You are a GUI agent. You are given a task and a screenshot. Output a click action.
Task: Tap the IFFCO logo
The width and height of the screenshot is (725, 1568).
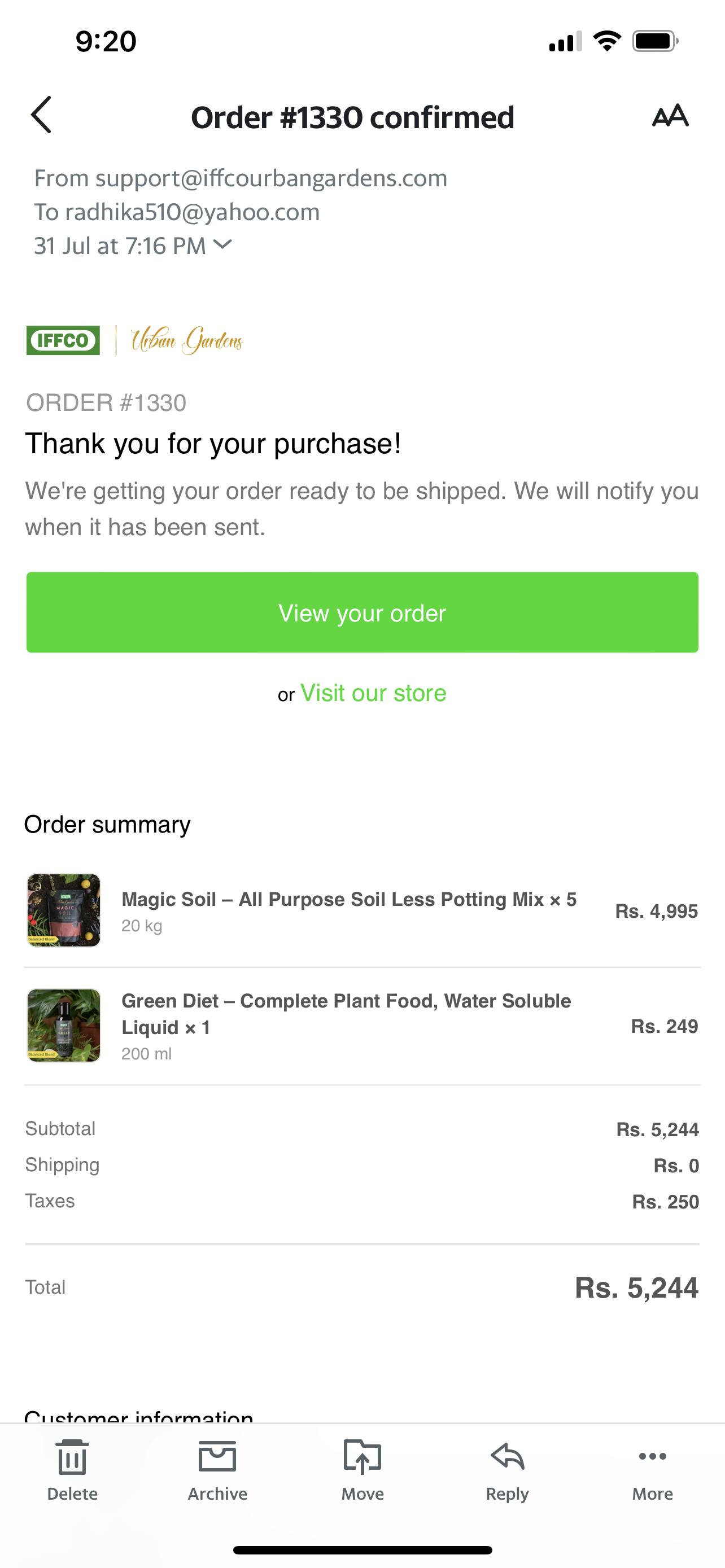coord(63,340)
